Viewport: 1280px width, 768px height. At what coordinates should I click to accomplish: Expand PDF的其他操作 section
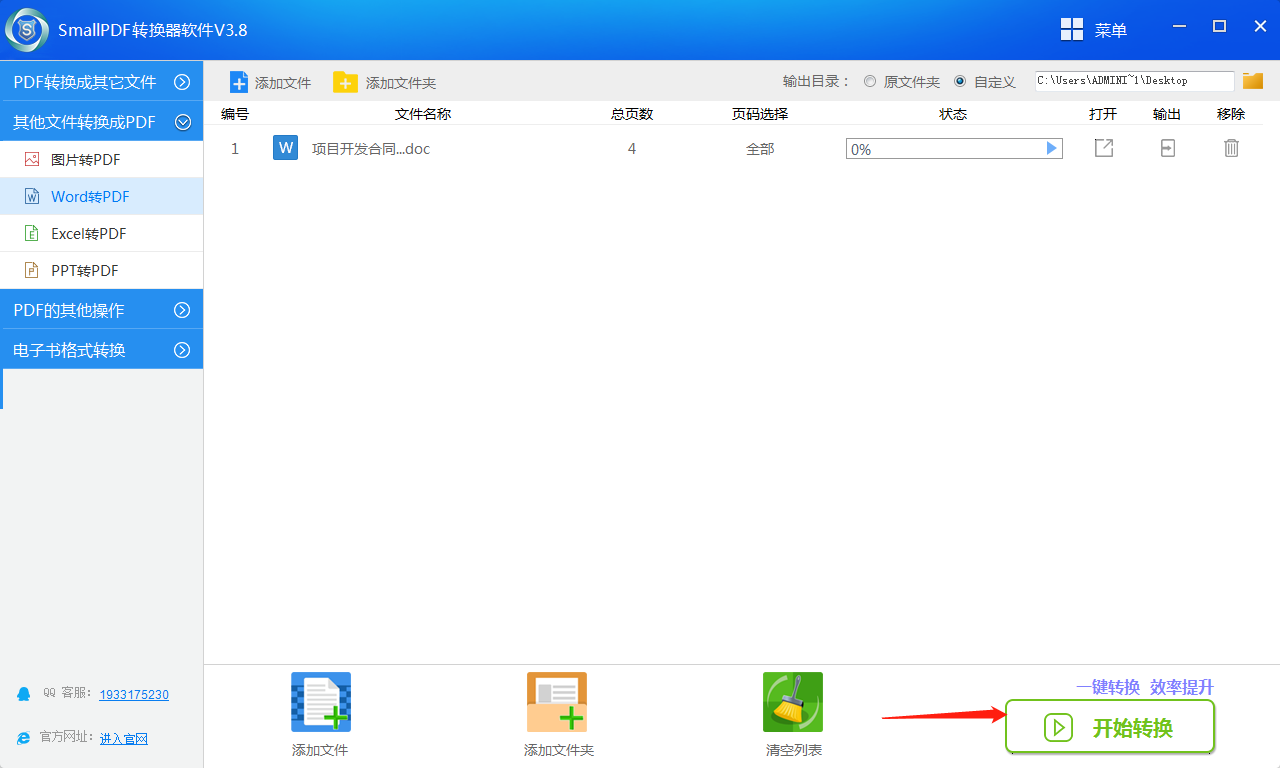(x=101, y=310)
